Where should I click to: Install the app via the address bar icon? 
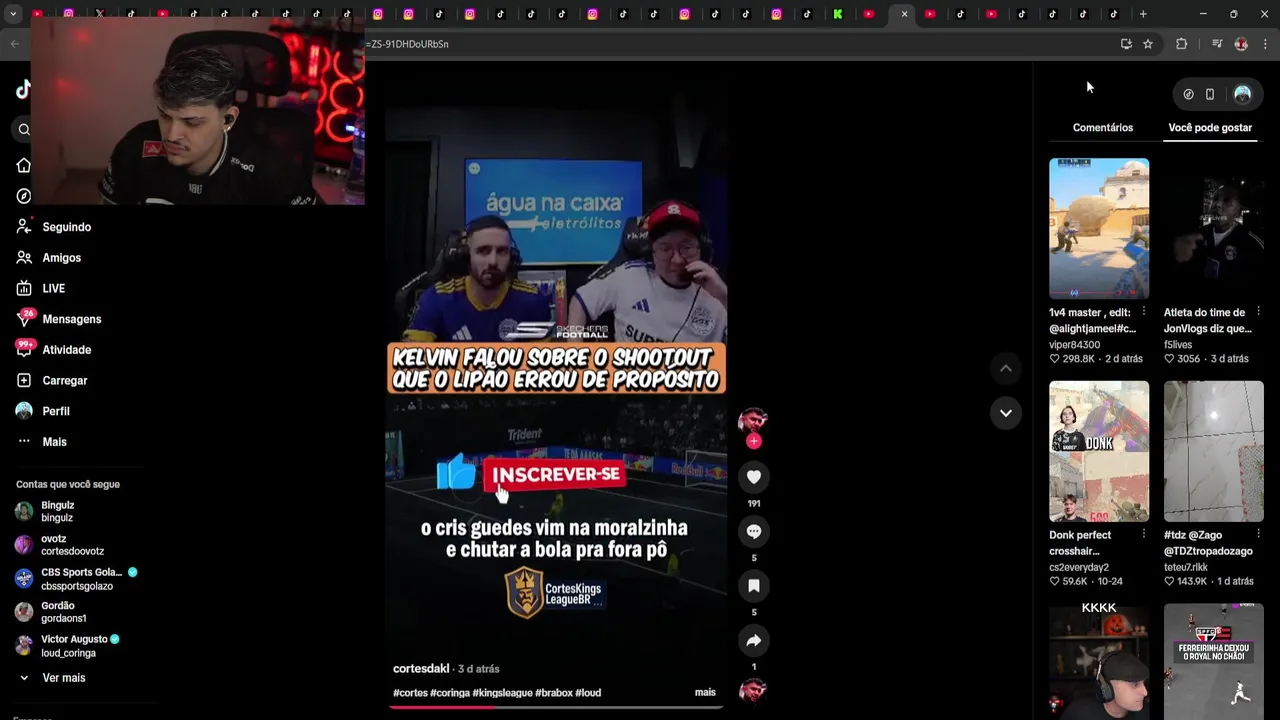coord(1126,44)
